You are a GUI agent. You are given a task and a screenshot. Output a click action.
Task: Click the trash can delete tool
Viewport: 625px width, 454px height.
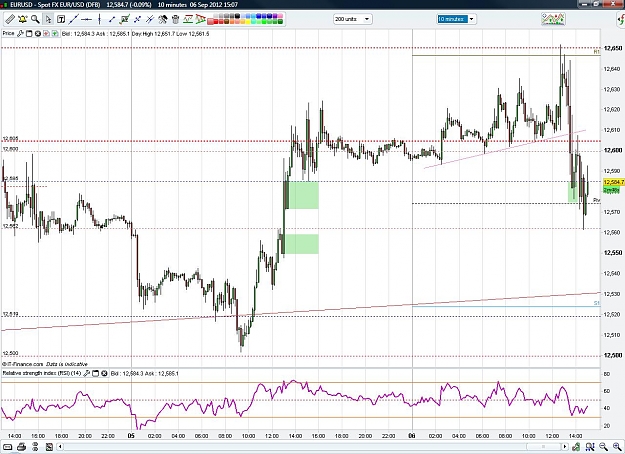[x=175, y=19]
